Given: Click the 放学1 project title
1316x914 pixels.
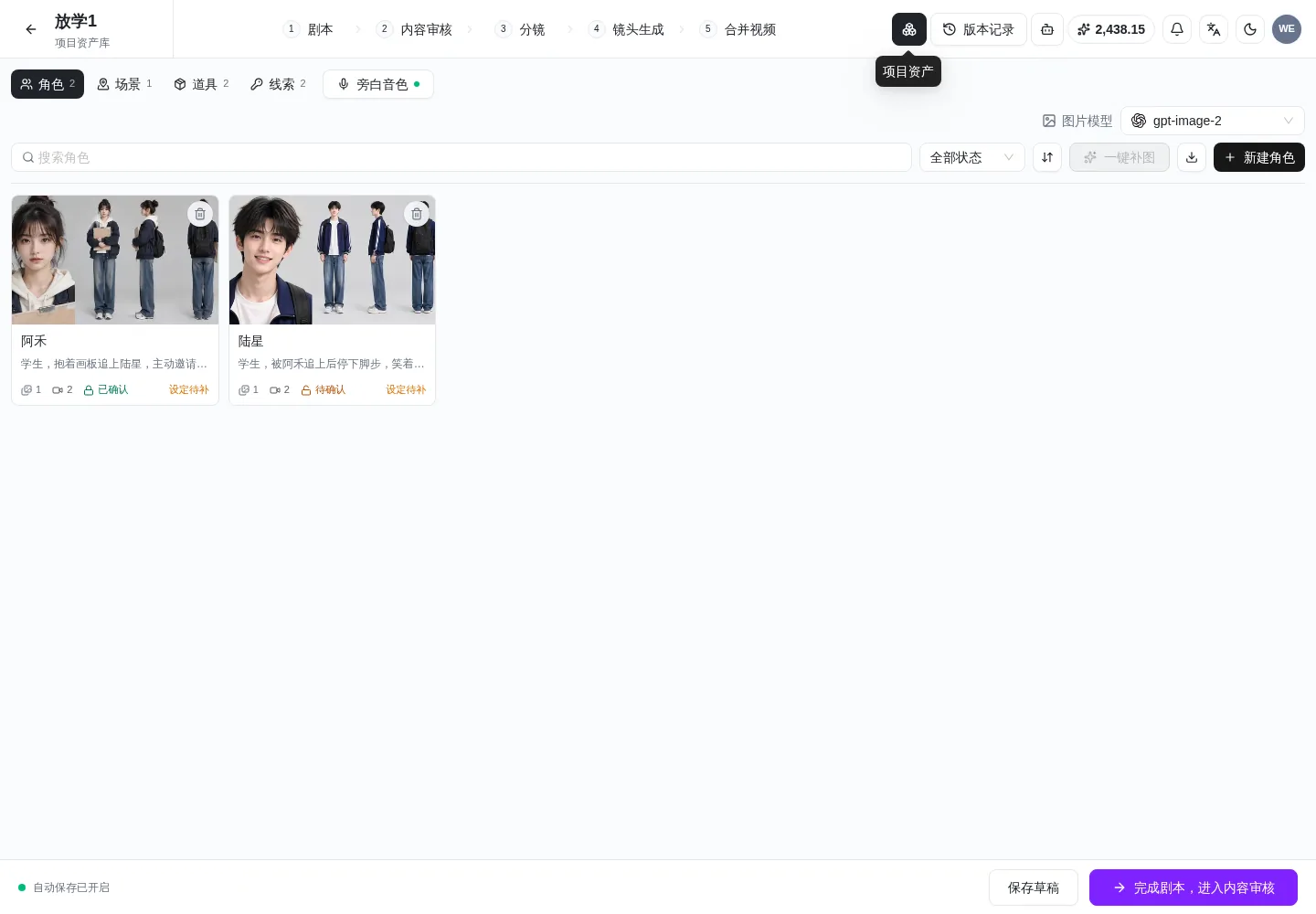Looking at the screenshot, I should pyautogui.click(x=76, y=21).
